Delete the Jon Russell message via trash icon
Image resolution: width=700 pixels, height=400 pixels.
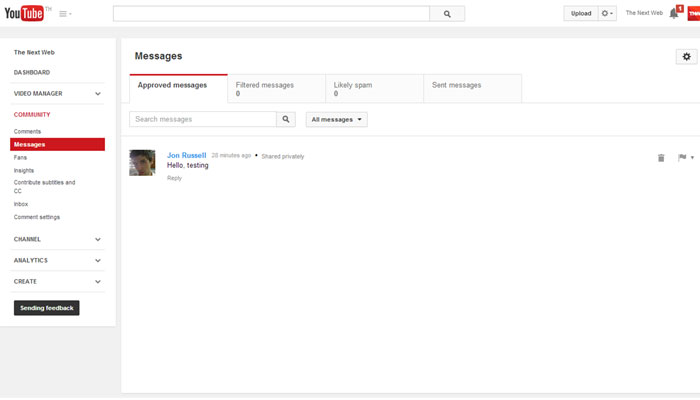point(661,157)
